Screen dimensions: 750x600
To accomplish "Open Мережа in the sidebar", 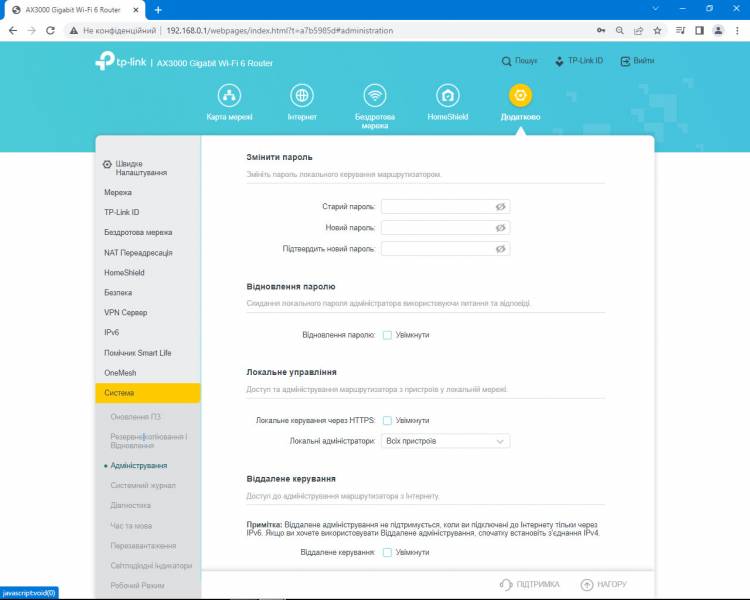I will pyautogui.click(x=118, y=192).
